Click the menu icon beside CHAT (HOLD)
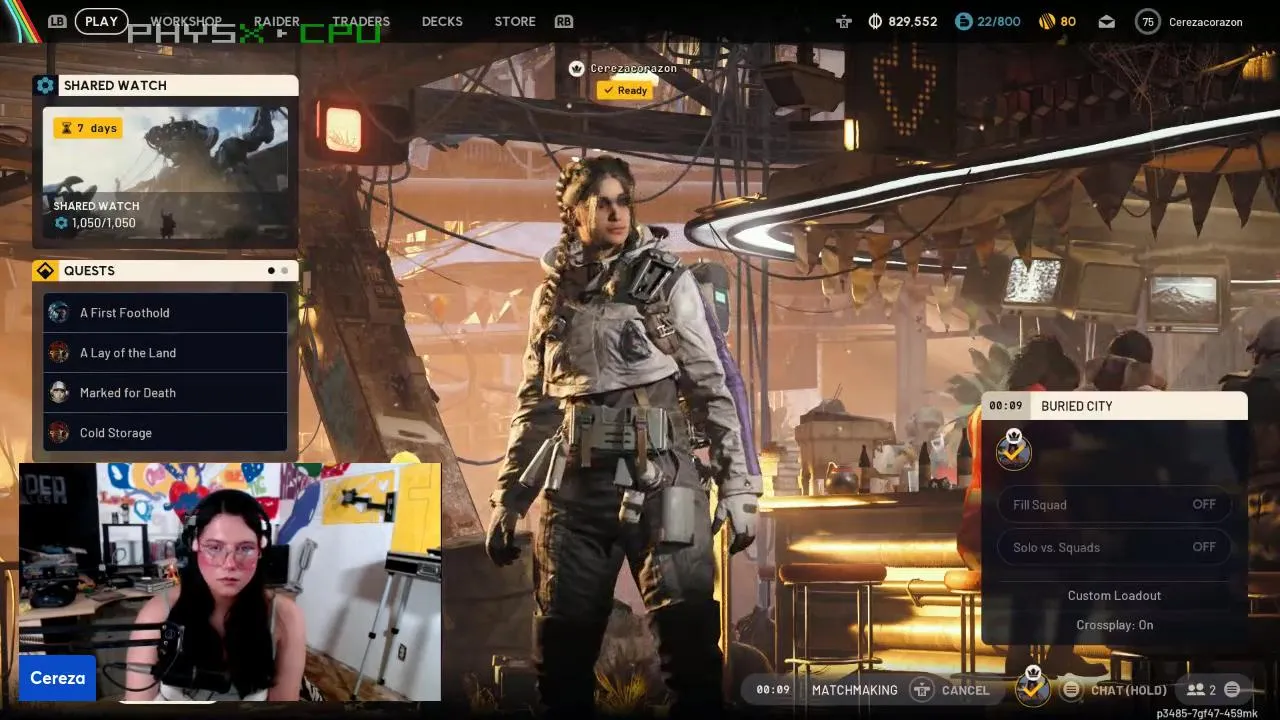 pos(1071,689)
